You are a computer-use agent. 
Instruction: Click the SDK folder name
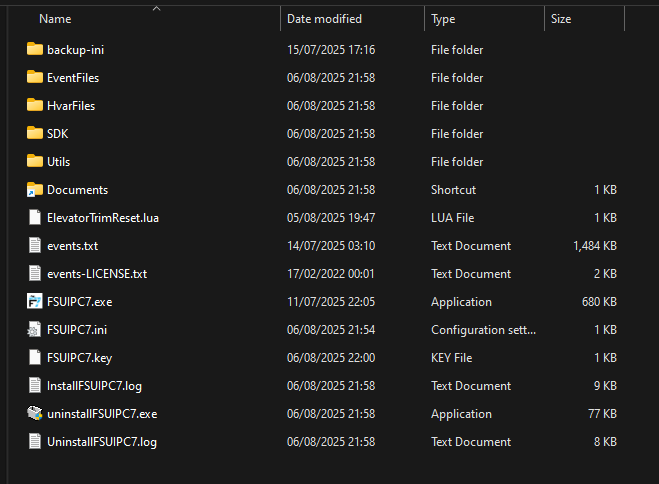point(58,134)
